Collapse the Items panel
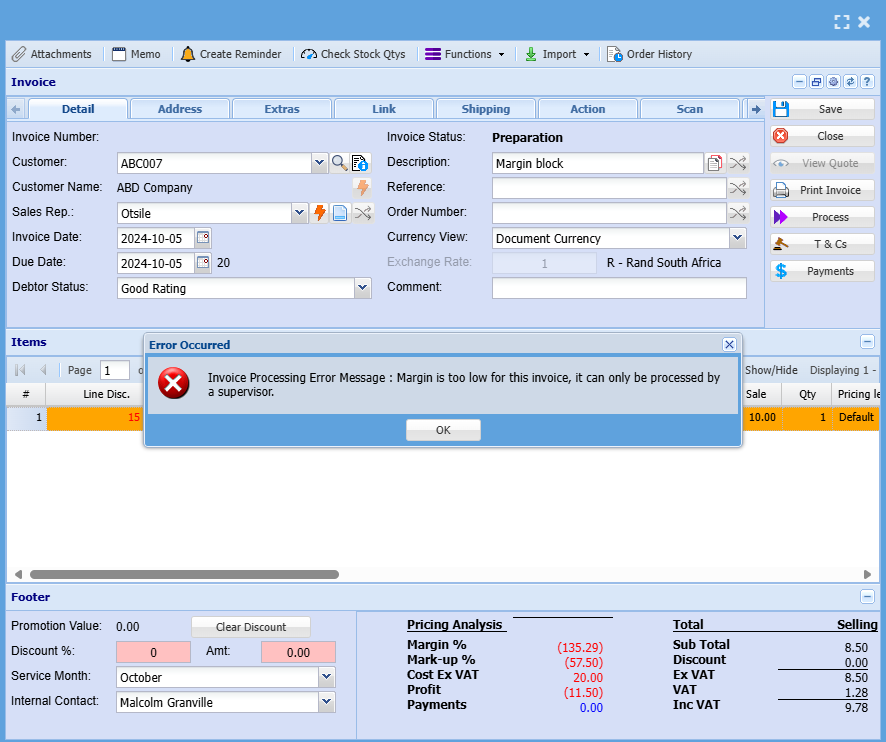Viewport: 886px width, 742px height. (867, 342)
